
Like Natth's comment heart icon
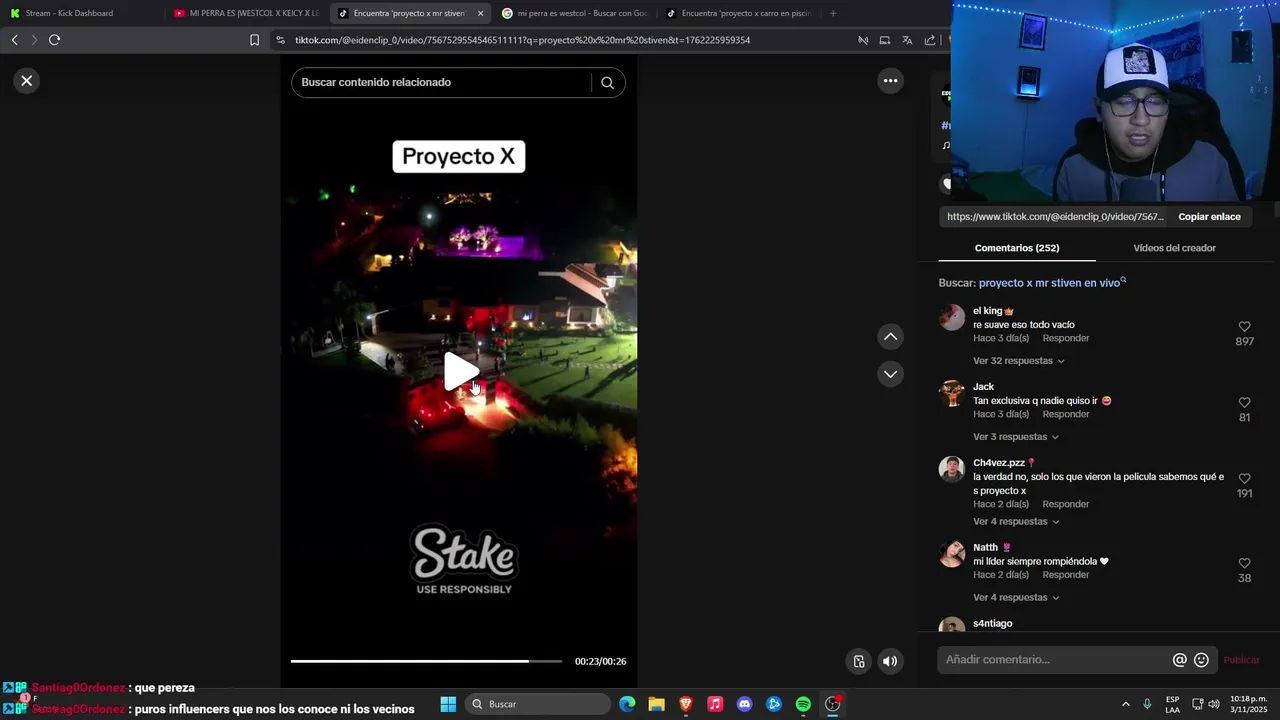[1244, 564]
